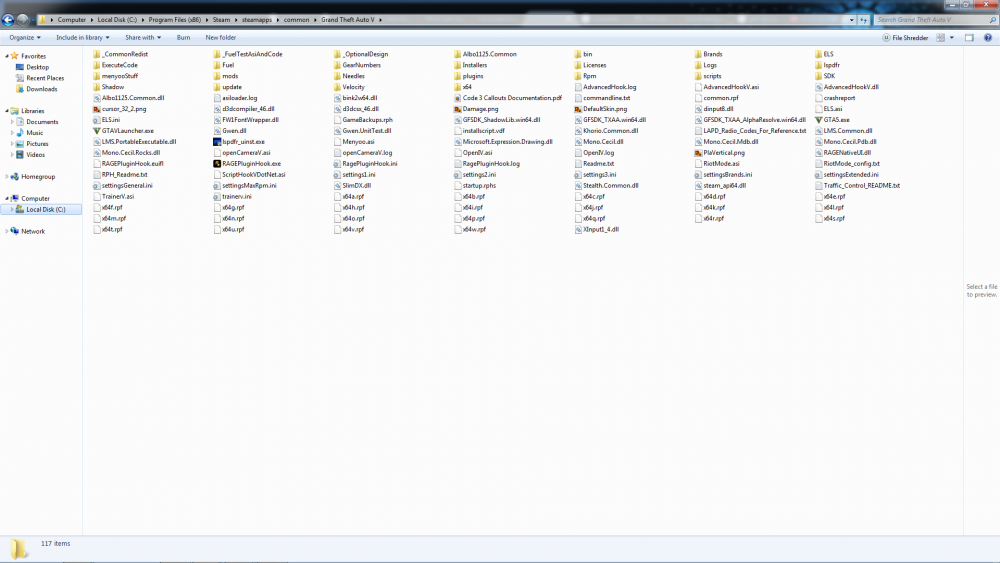
Task: Expand the Network tree node
Action: pyautogui.click(x=7, y=231)
